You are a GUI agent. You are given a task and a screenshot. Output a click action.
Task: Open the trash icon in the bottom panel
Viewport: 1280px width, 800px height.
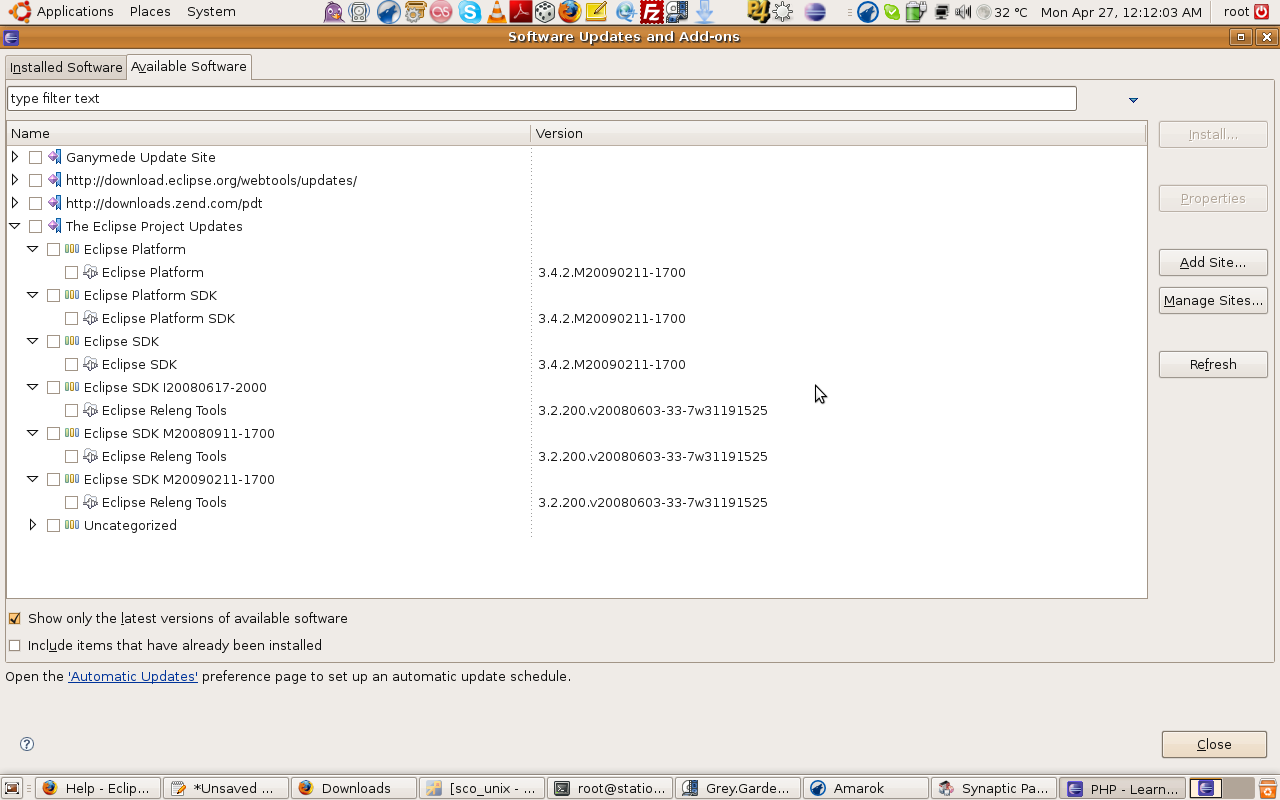click(x=1268, y=788)
